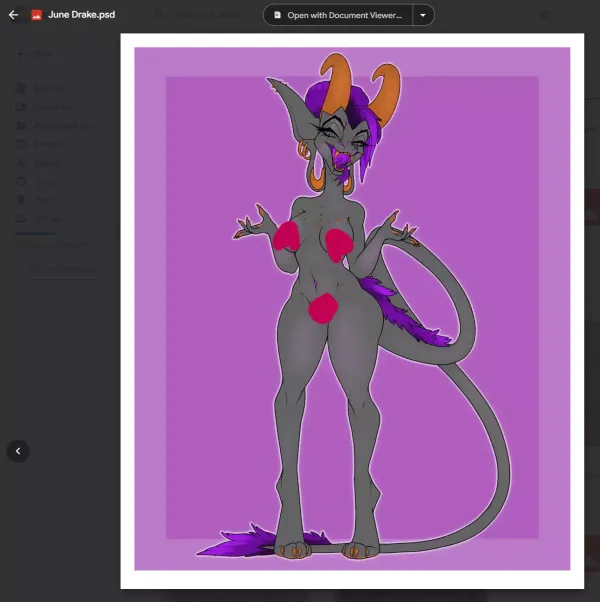The width and height of the screenshot is (600, 602).
Task: Open with Document Viewer
Action: coord(338,15)
